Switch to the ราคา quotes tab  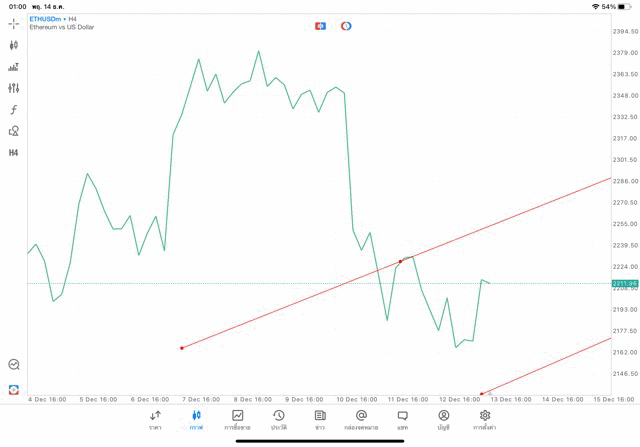pyautogui.click(x=155, y=419)
